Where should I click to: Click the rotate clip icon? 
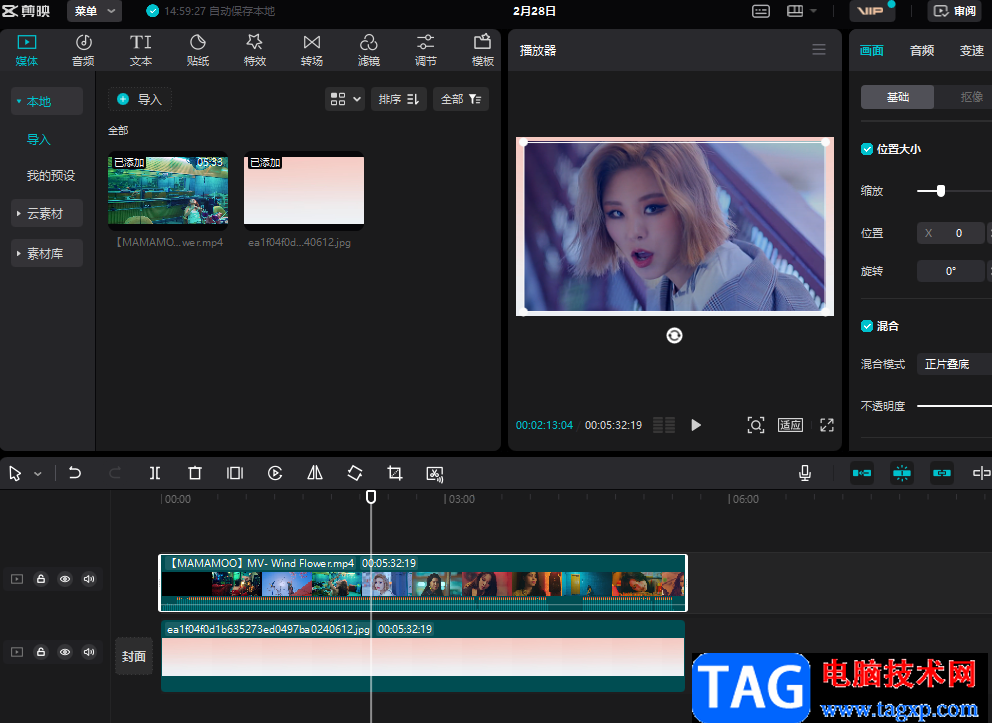(x=355, y=473)
